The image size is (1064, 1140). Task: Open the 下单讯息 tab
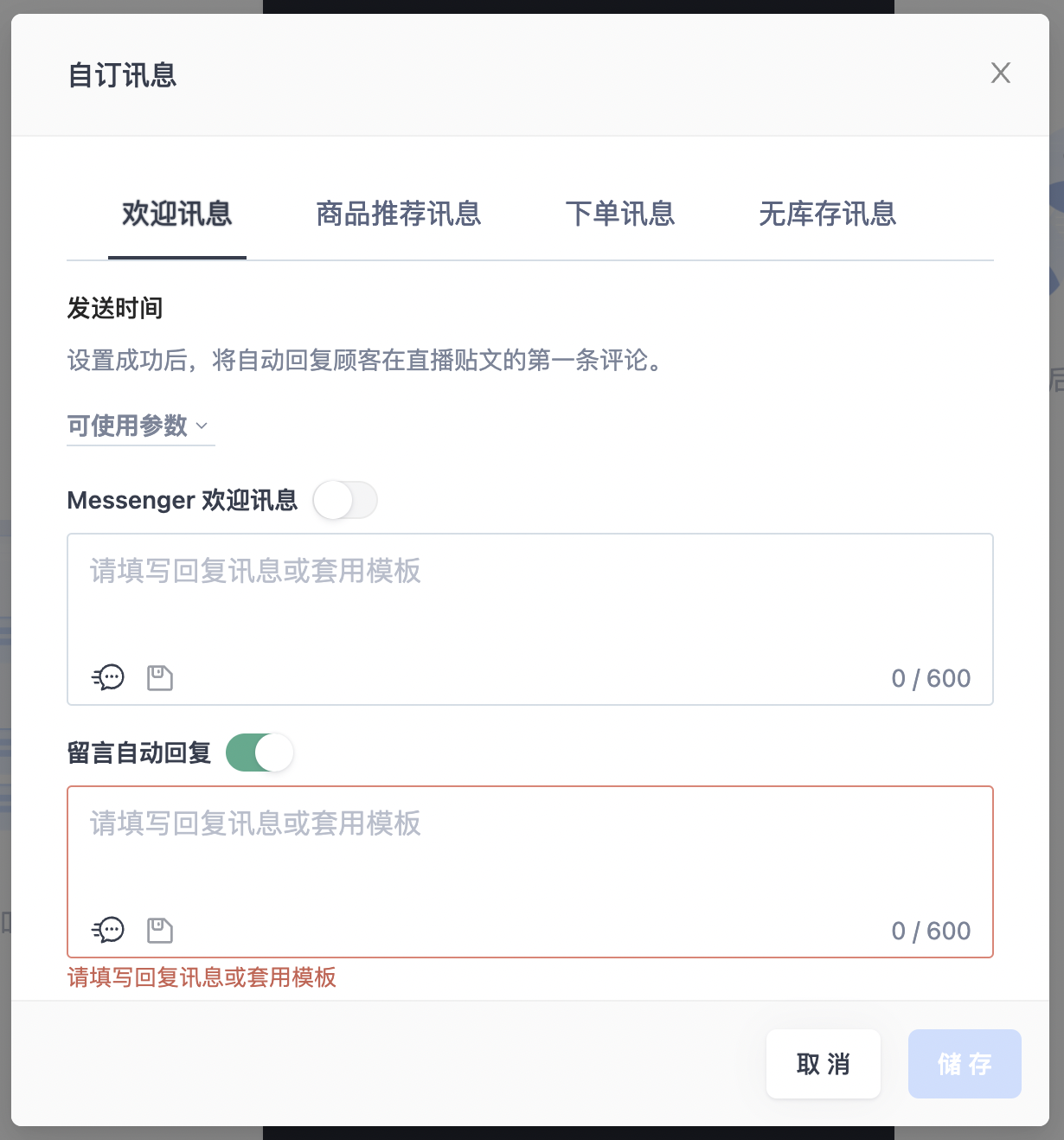click(621, 215)
